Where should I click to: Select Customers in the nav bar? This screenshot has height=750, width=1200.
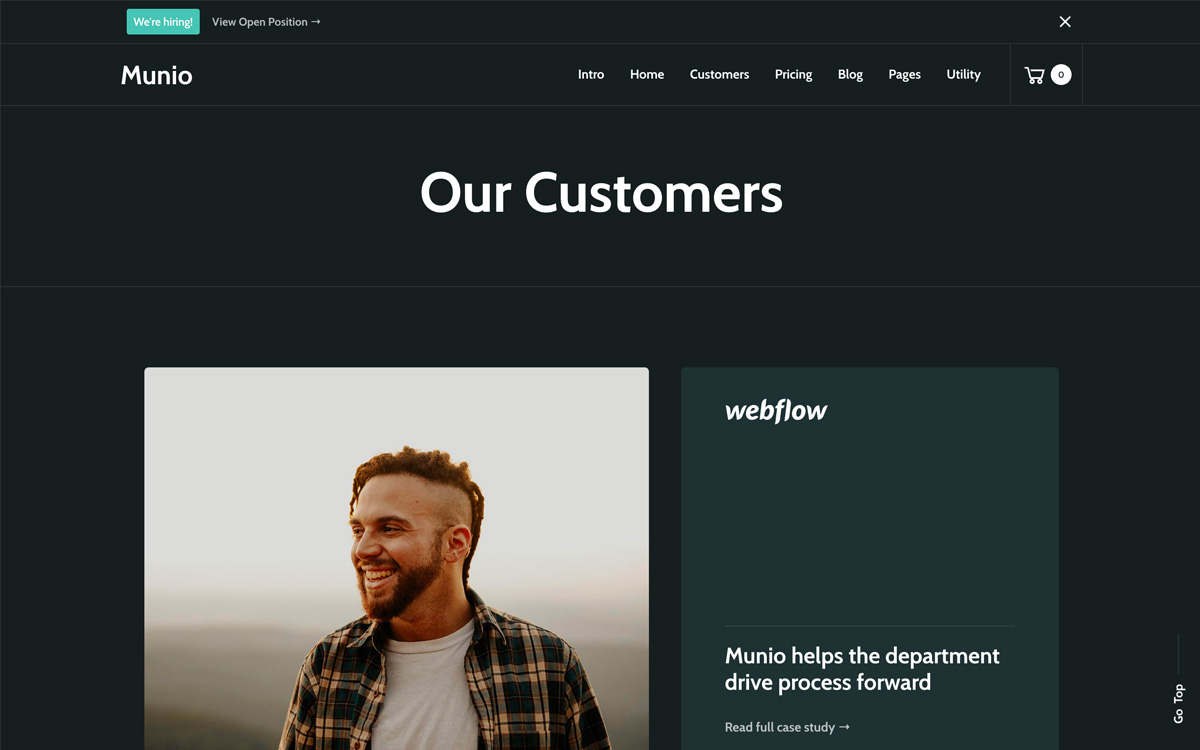click(719, 75)
